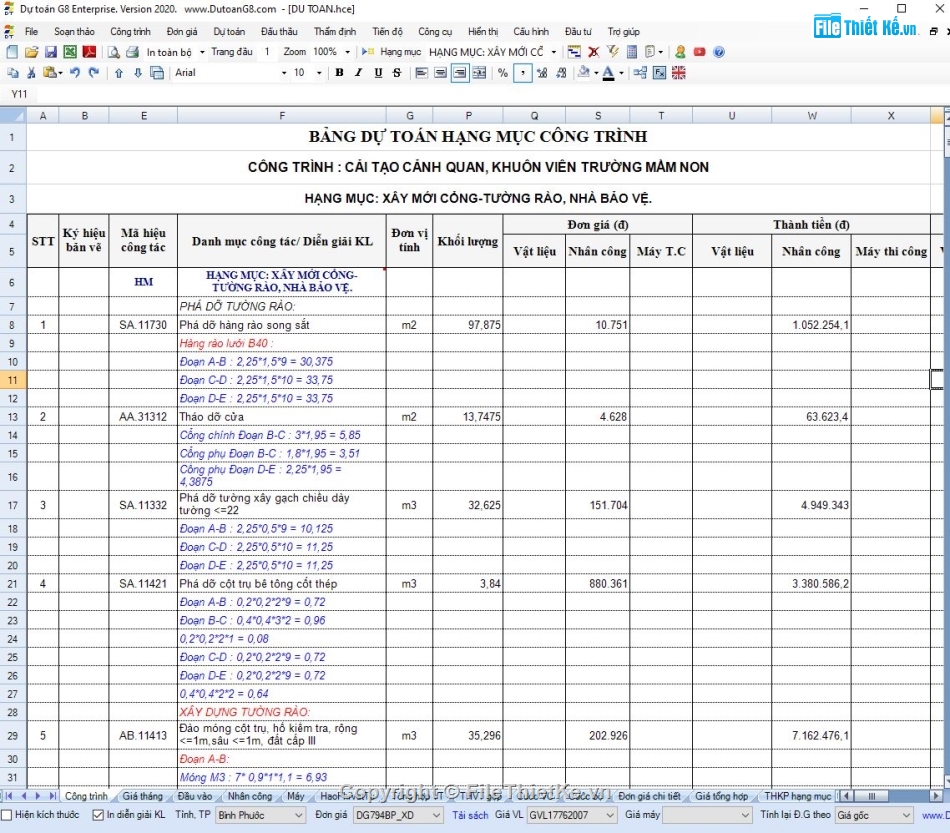Open print preview magnifier icon
950x833 pixels.
coord(113,52)
